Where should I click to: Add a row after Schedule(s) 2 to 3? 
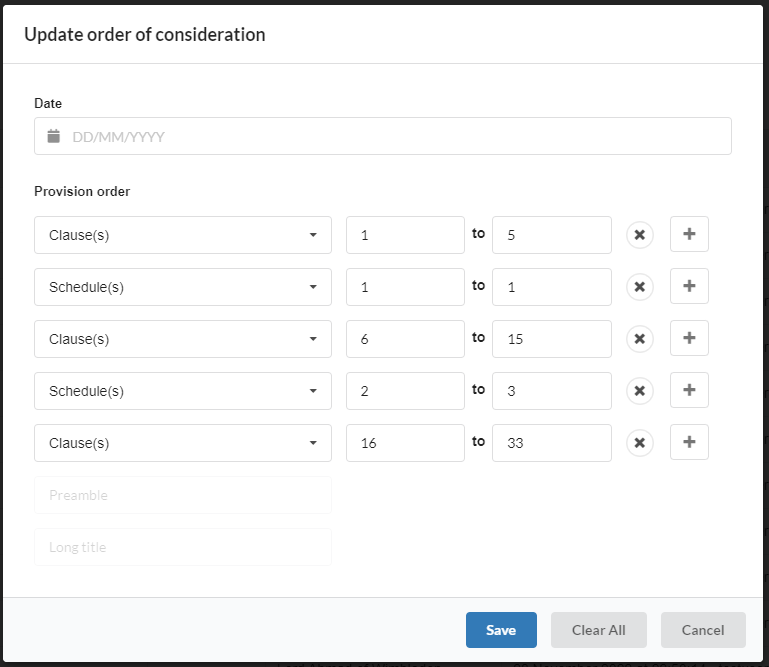(689, 390)
